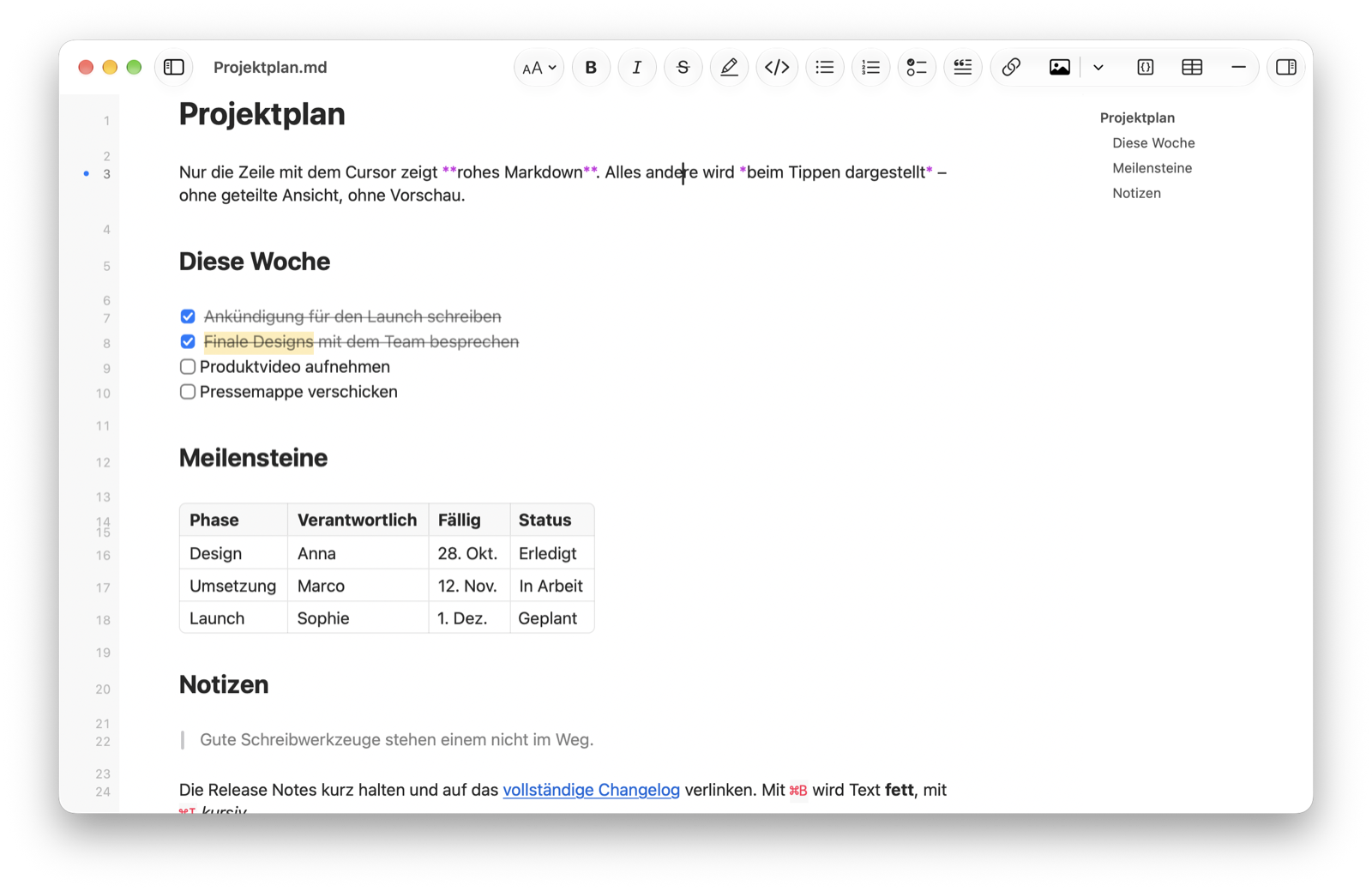1372x891 pixels.
Task: Expand the image options chevron
Action: pos(1098,67)
